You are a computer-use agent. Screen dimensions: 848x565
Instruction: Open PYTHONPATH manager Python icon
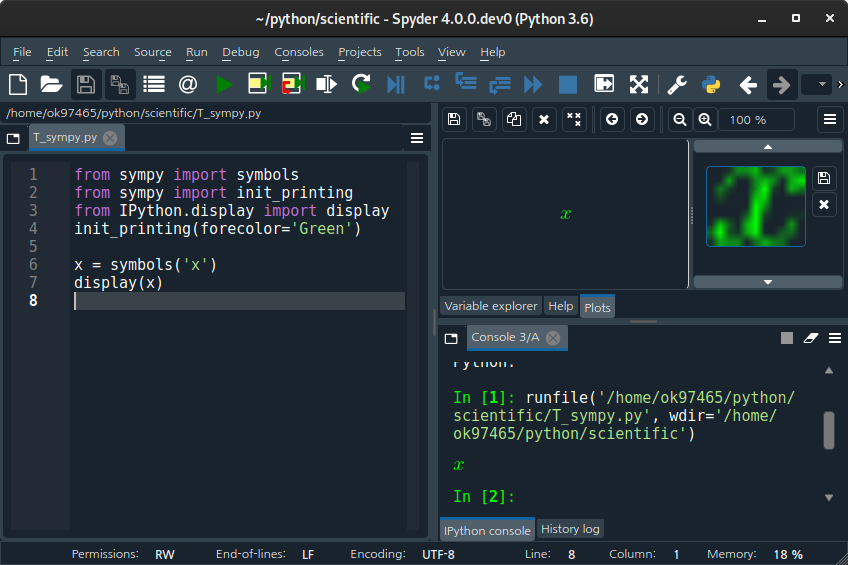click(711, 85)
